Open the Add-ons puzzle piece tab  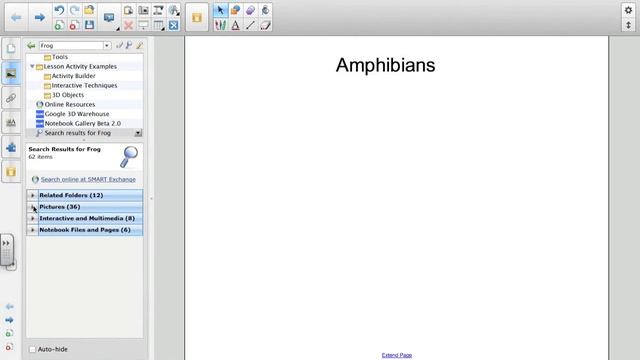[11, 147]
